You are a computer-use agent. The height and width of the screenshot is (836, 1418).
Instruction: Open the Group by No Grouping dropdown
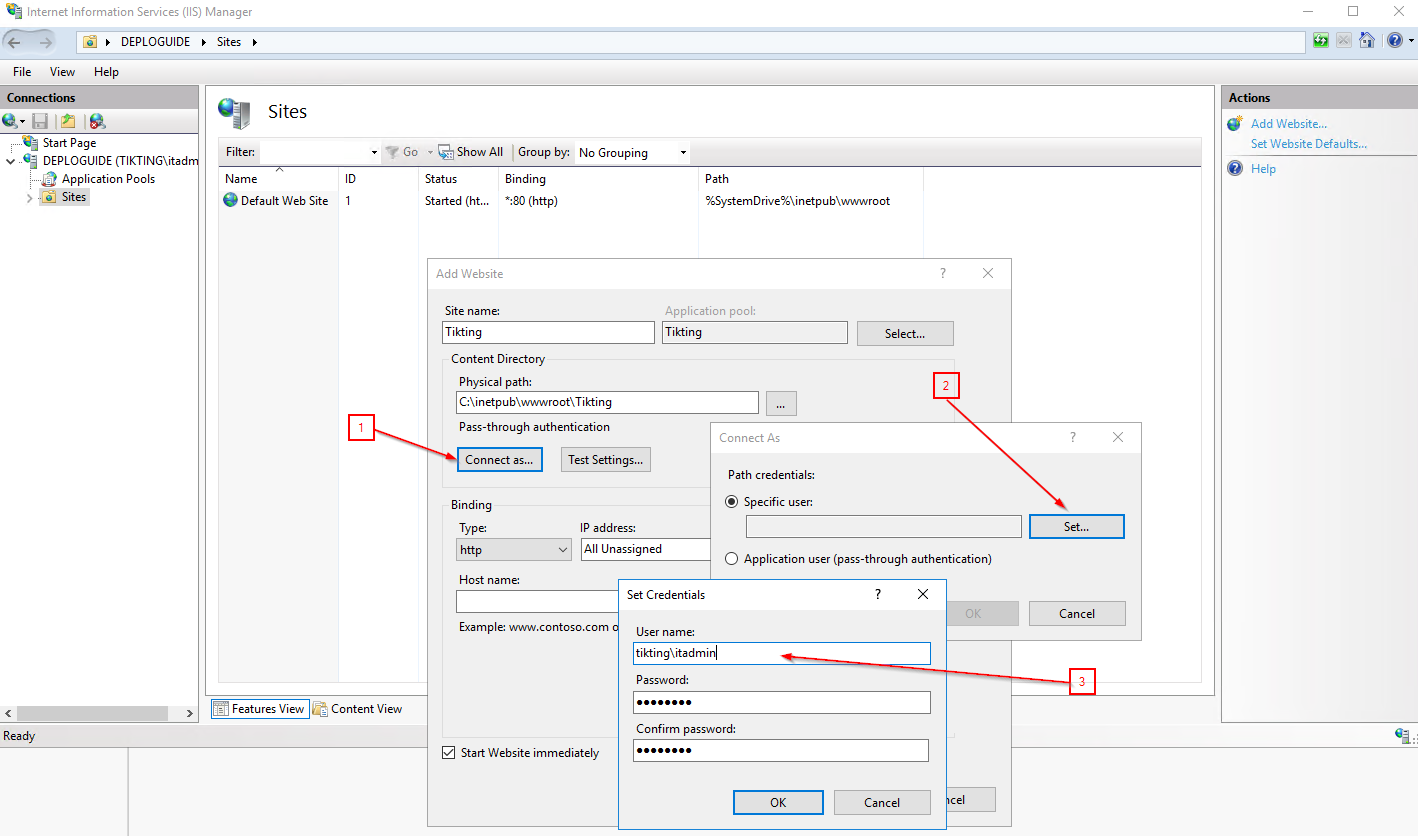pos(633,153)
